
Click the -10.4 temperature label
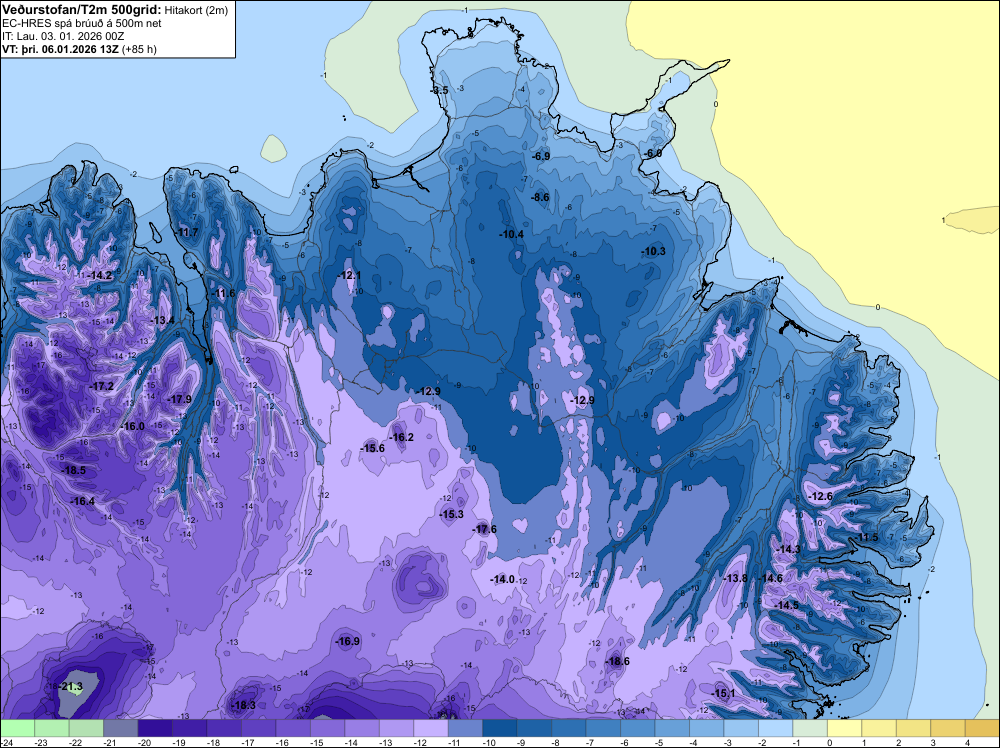[x=511, y=235]
